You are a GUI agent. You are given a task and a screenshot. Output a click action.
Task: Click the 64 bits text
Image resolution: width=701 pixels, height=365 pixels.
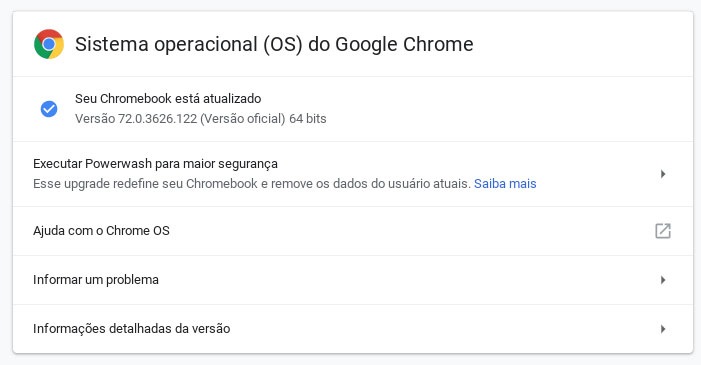308,119
